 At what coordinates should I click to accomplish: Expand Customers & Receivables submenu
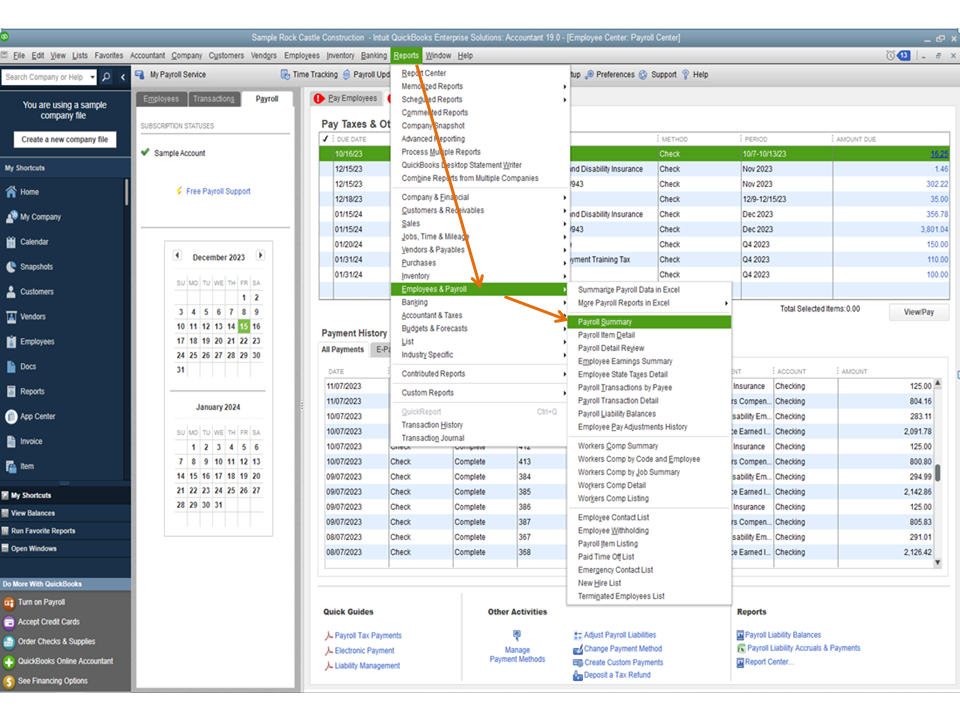480,211
